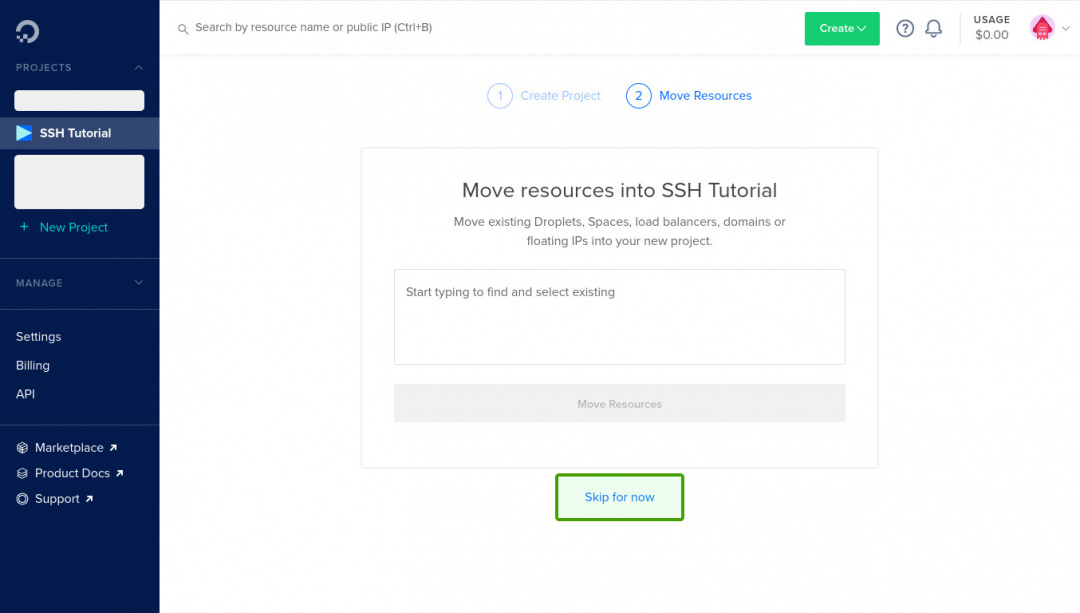Click the Product Docs stack icon

(x=22, y=473)
